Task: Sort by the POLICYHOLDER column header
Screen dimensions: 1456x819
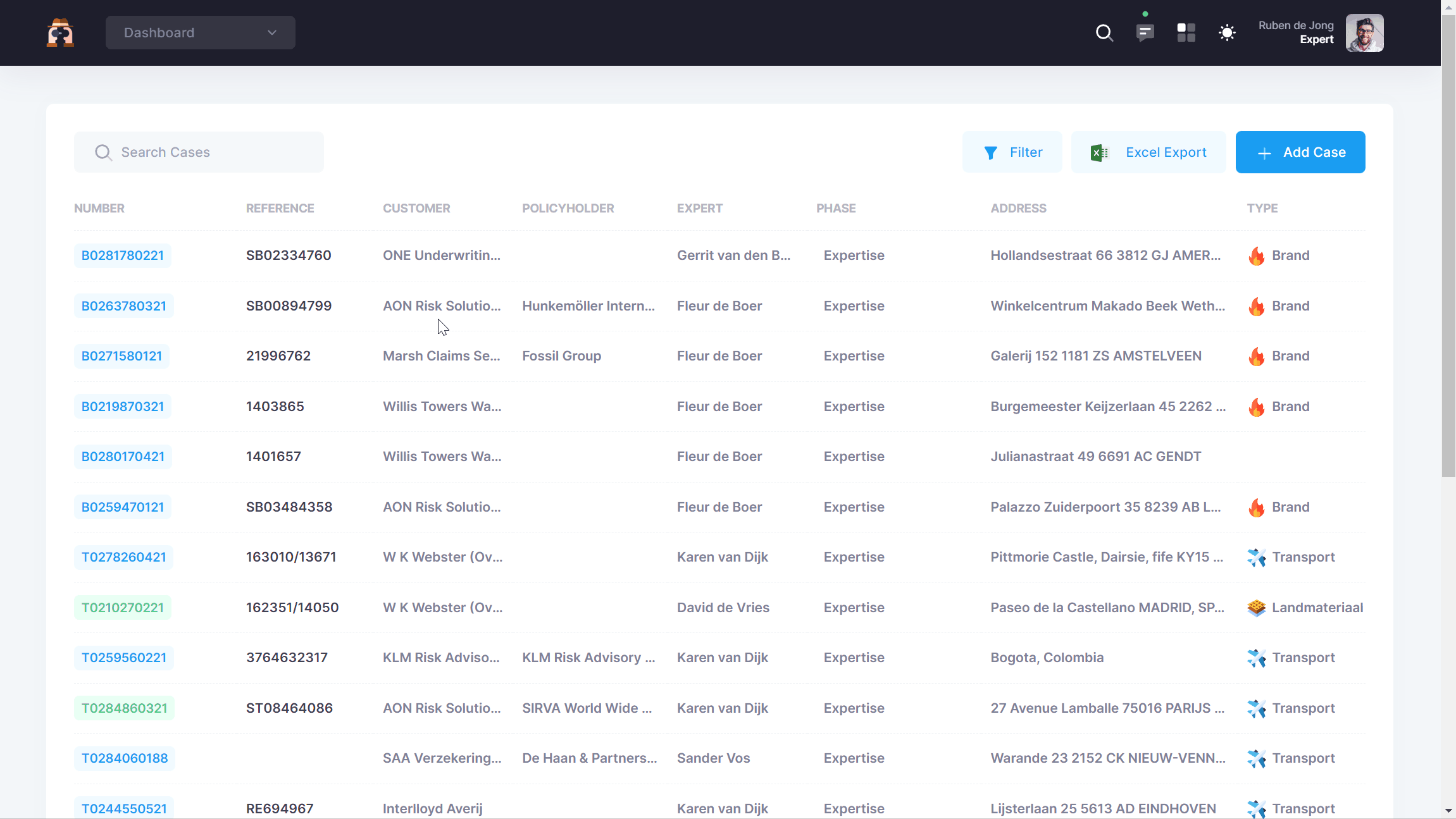Action: point(568,208)
